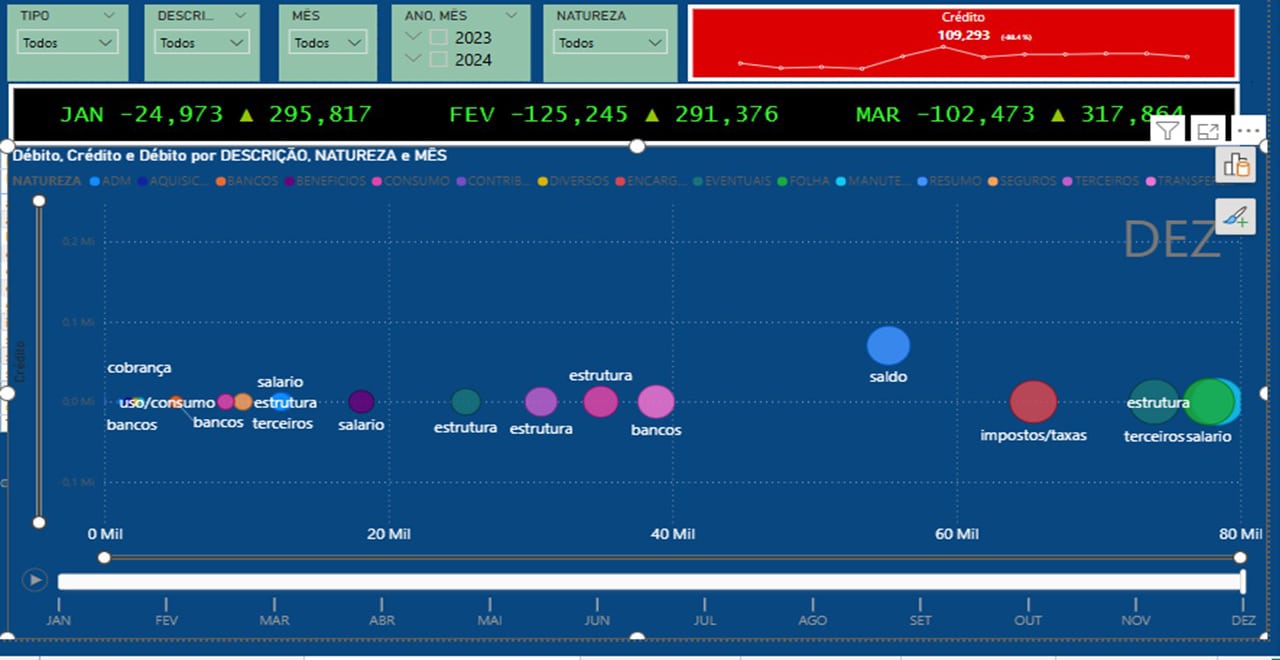The height and width of the screenshot is (660, 1280).
Task: Check the 2024 checkbox in ANO, MÊS slicer
Action: (437, 60)
